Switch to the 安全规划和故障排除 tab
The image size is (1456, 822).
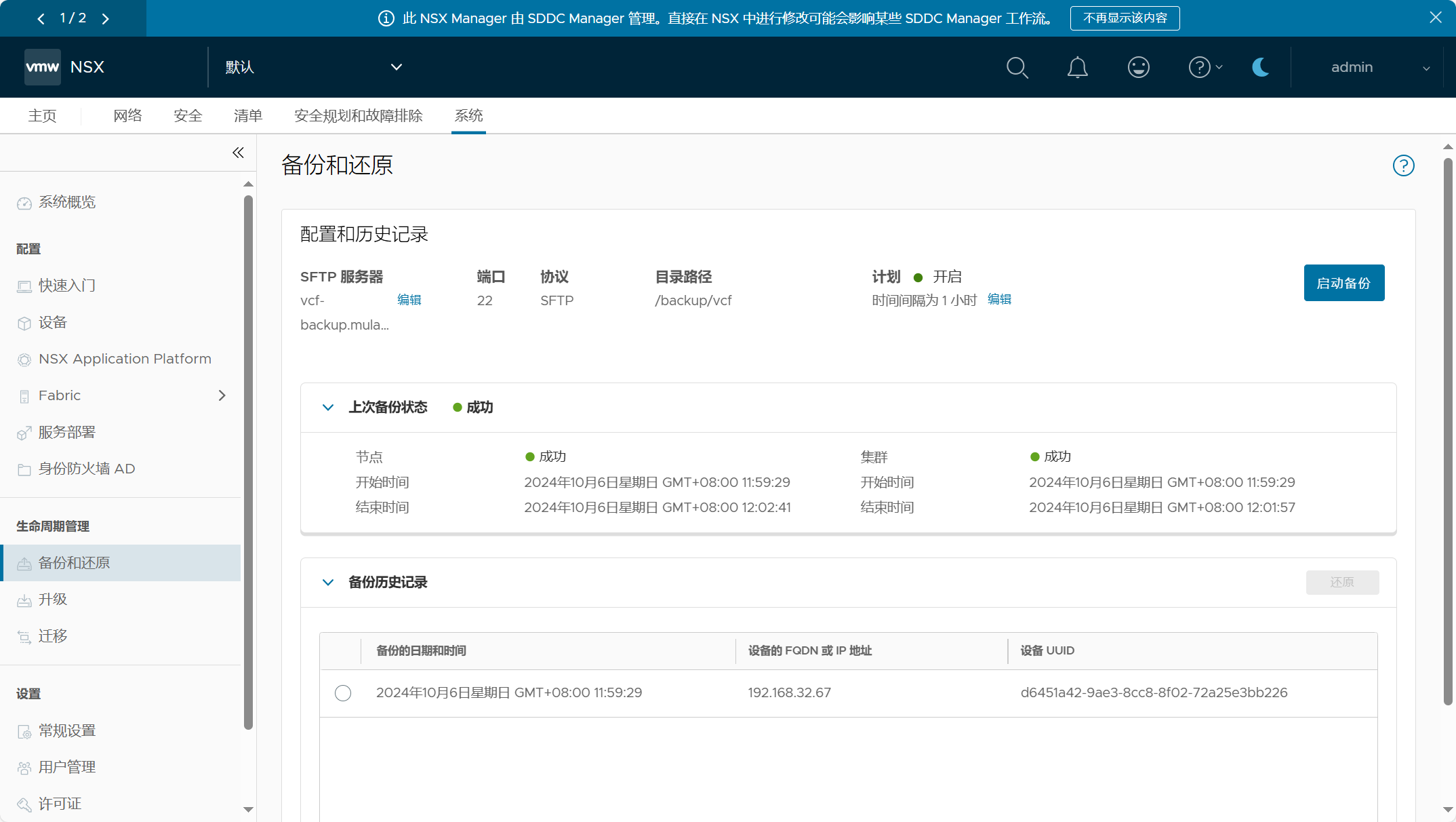[x=359, y=116]
